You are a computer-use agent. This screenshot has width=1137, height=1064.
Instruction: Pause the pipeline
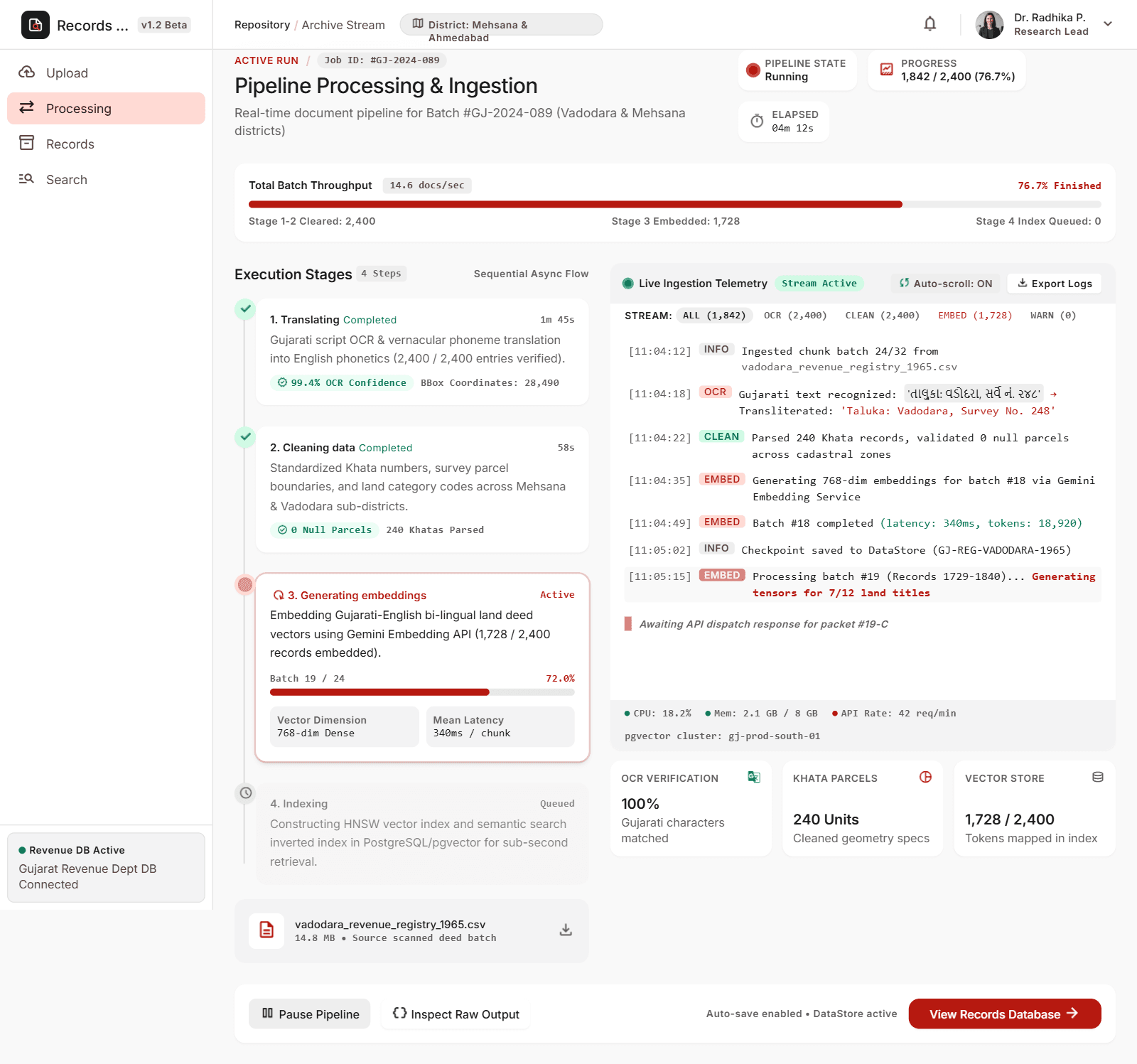point(310,1014)
